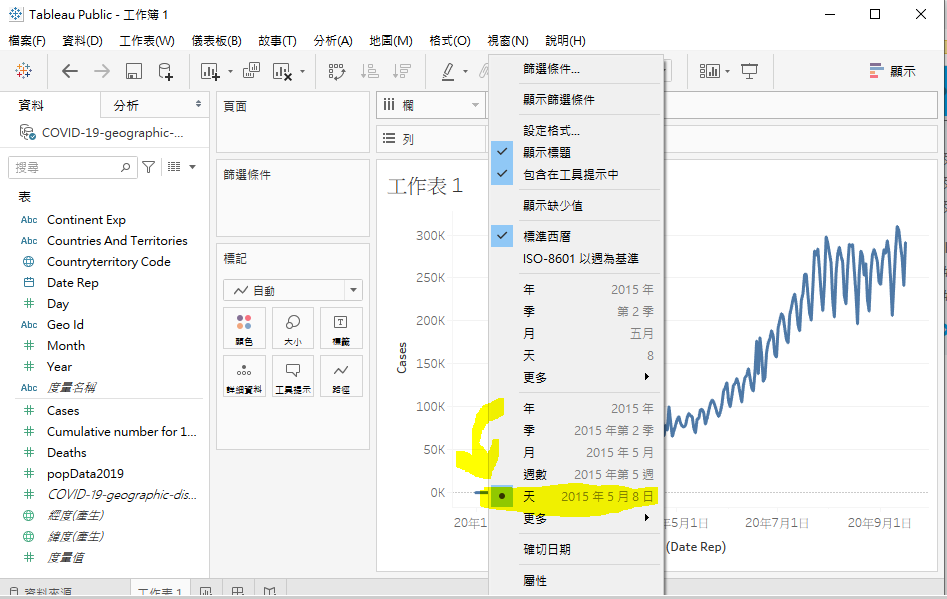Clear the sheet with chart-X icon
This screenshot has height=599, width=947.
(282, 71)
